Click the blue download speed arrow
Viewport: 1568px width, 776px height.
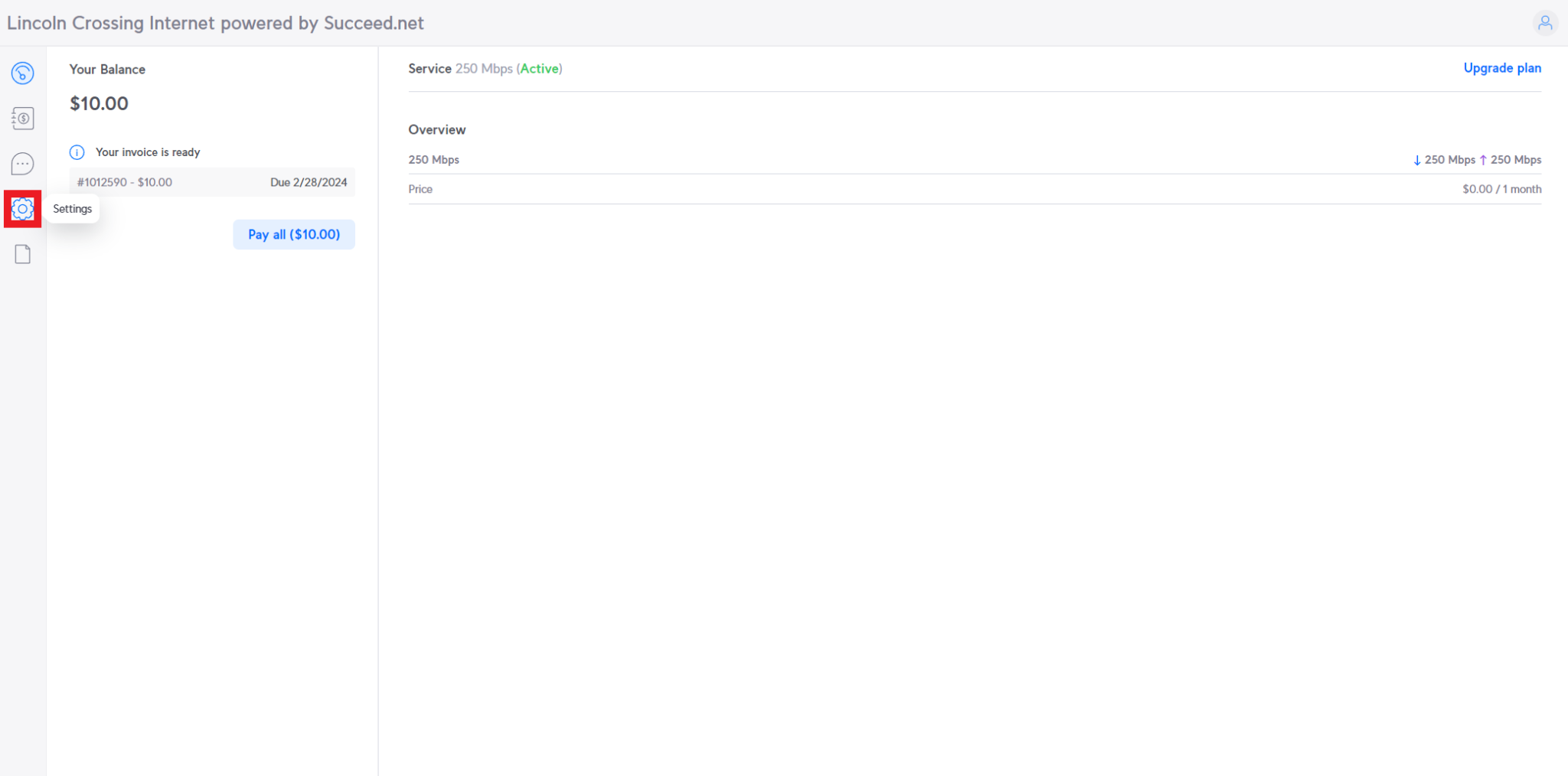(1417, 159)
